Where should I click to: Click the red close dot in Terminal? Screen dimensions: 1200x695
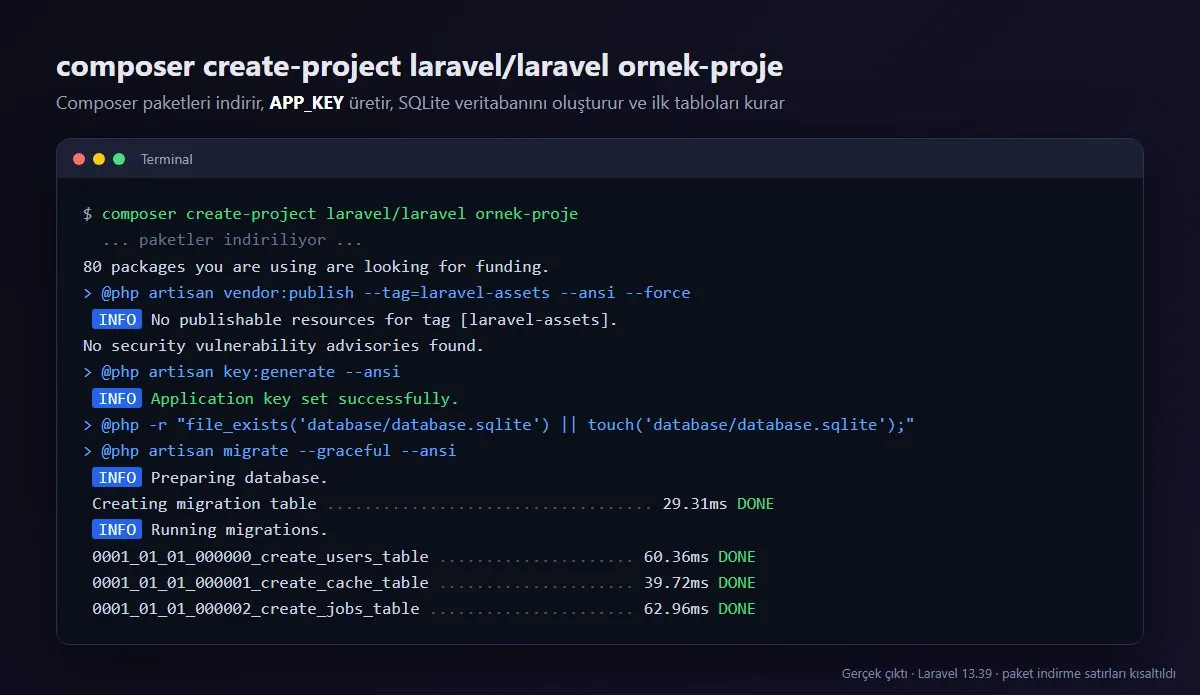click(x=79, y=159)
